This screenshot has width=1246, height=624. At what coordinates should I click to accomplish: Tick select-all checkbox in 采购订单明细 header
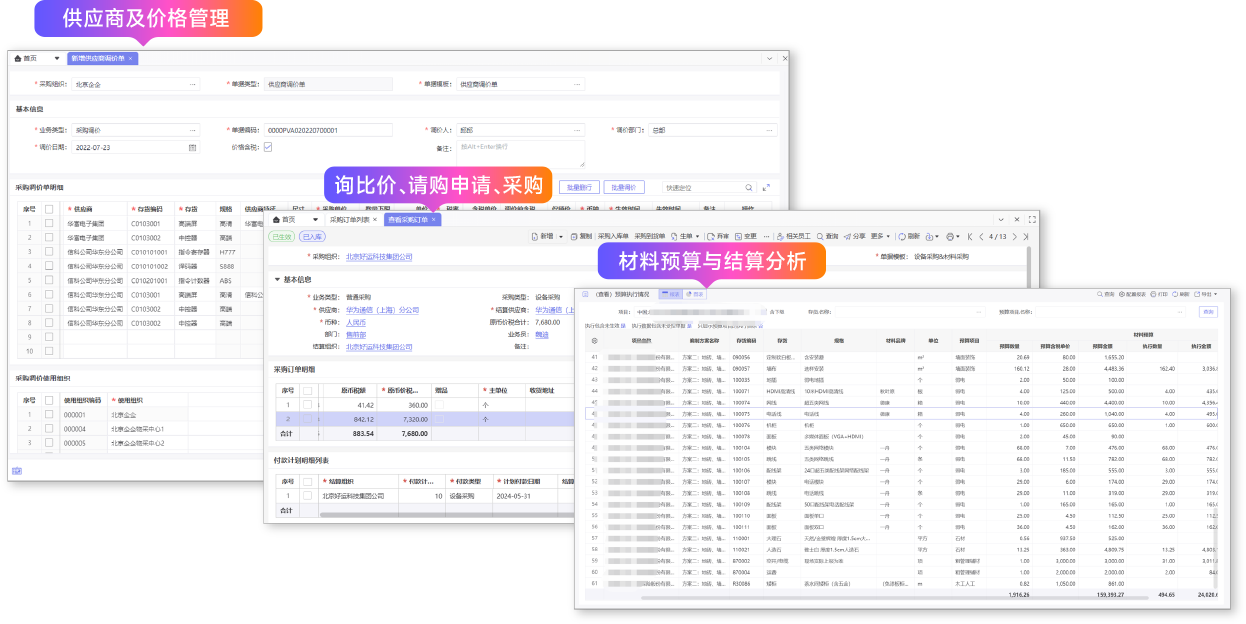(308, 390)
